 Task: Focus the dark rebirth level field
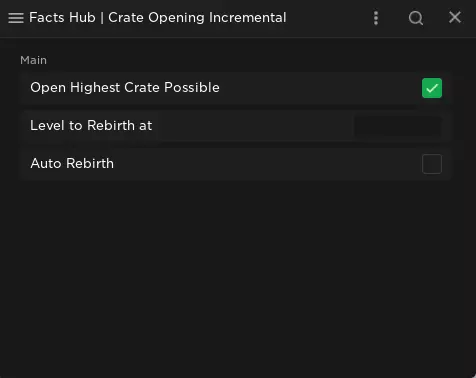(x=397, y=126)
